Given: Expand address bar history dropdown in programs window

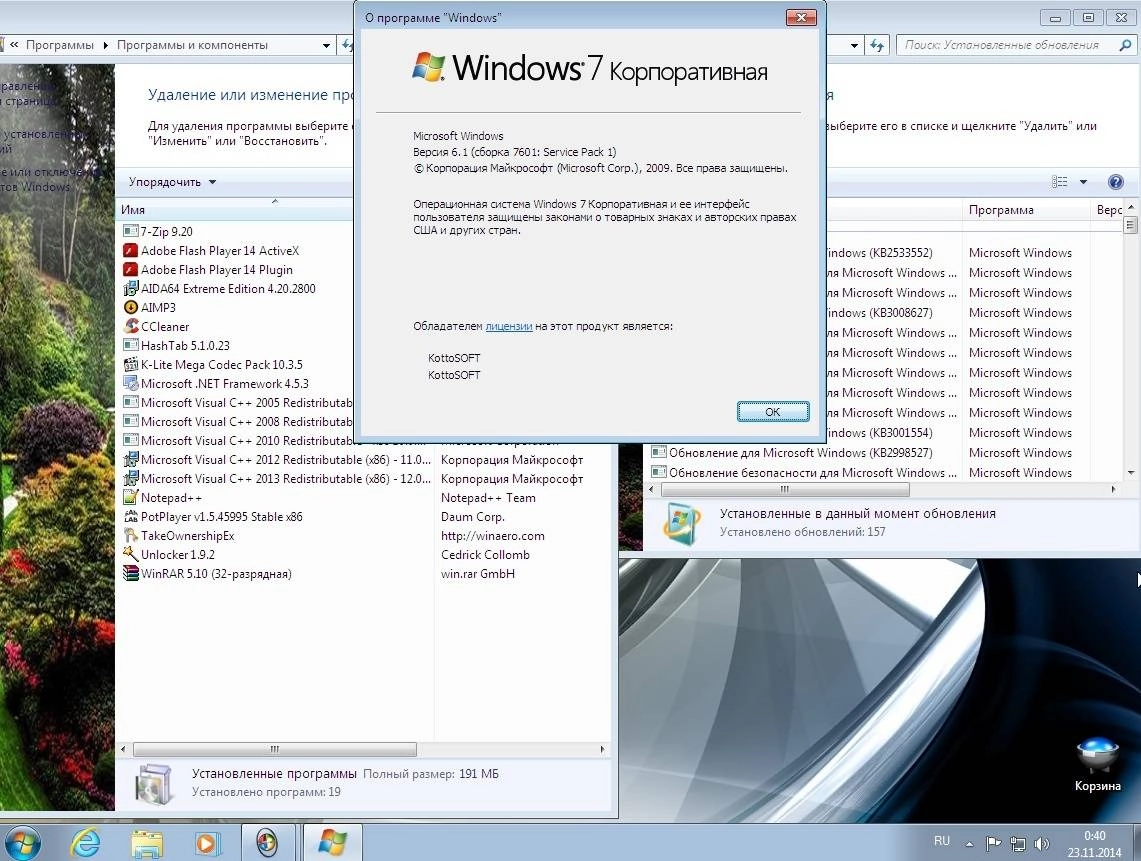Looking at the screenshot, I should pos(326,45).
